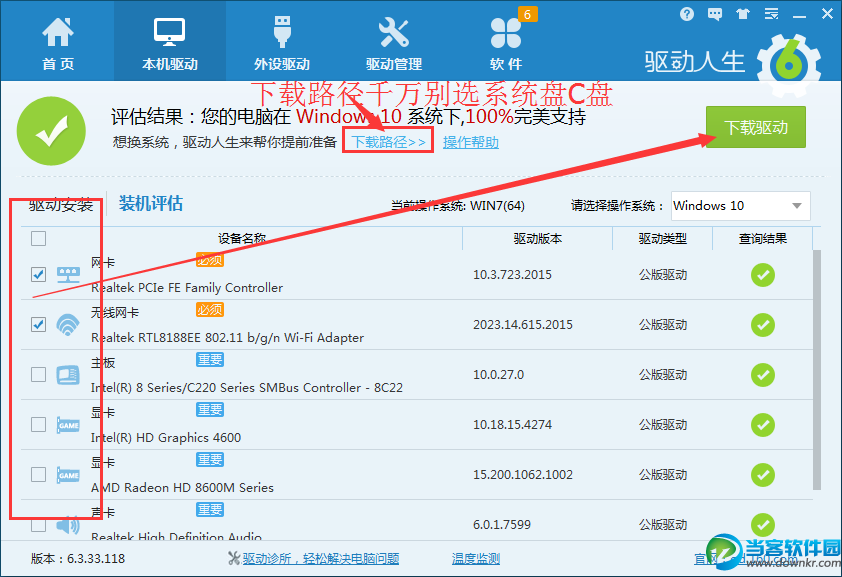
Task: Open 驱动诊所，轻松解决电脑问题 link
Action: pos(321,559)
